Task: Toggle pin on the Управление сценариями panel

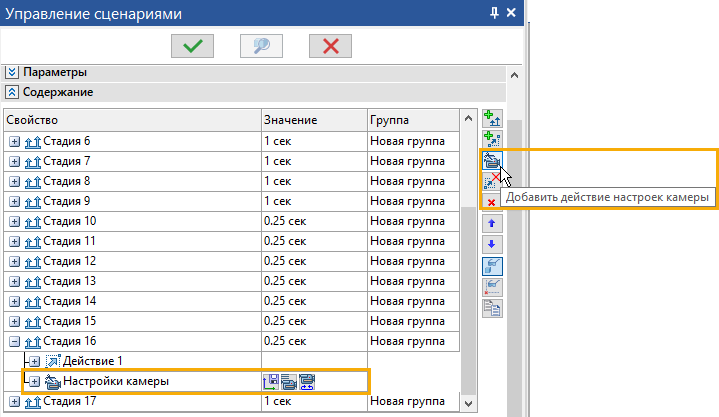Action: (x=494, y=12)
